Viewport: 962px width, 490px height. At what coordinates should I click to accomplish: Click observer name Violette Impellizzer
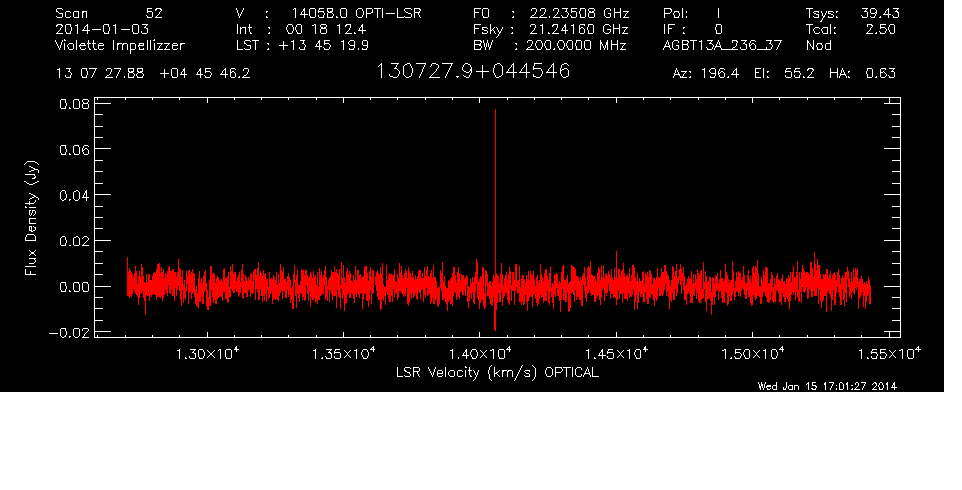click(x=120, y=46)
